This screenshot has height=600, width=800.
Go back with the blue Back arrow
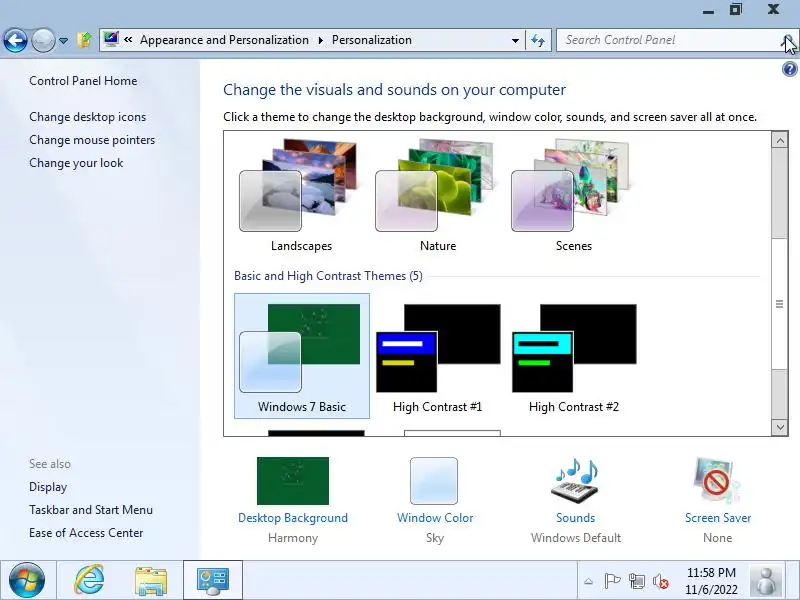(15, 40)
